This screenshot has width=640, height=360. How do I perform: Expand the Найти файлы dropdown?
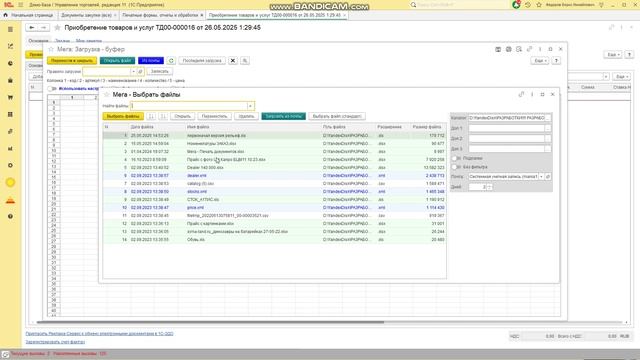[250, 106]
